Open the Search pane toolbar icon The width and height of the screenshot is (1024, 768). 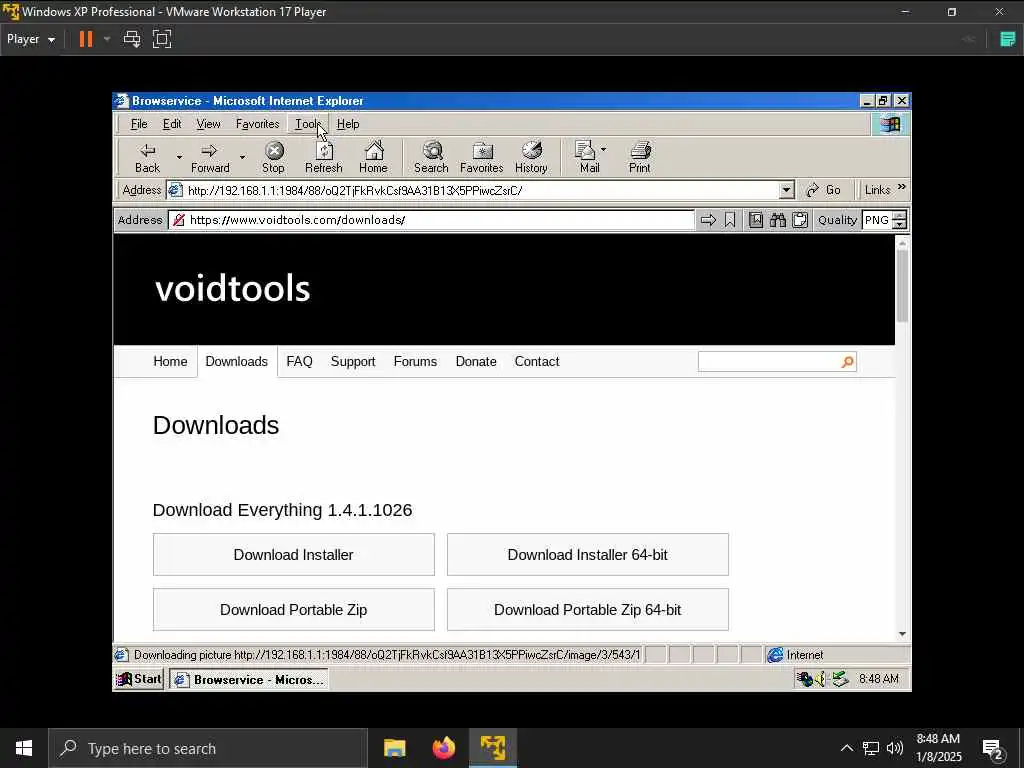431,157
